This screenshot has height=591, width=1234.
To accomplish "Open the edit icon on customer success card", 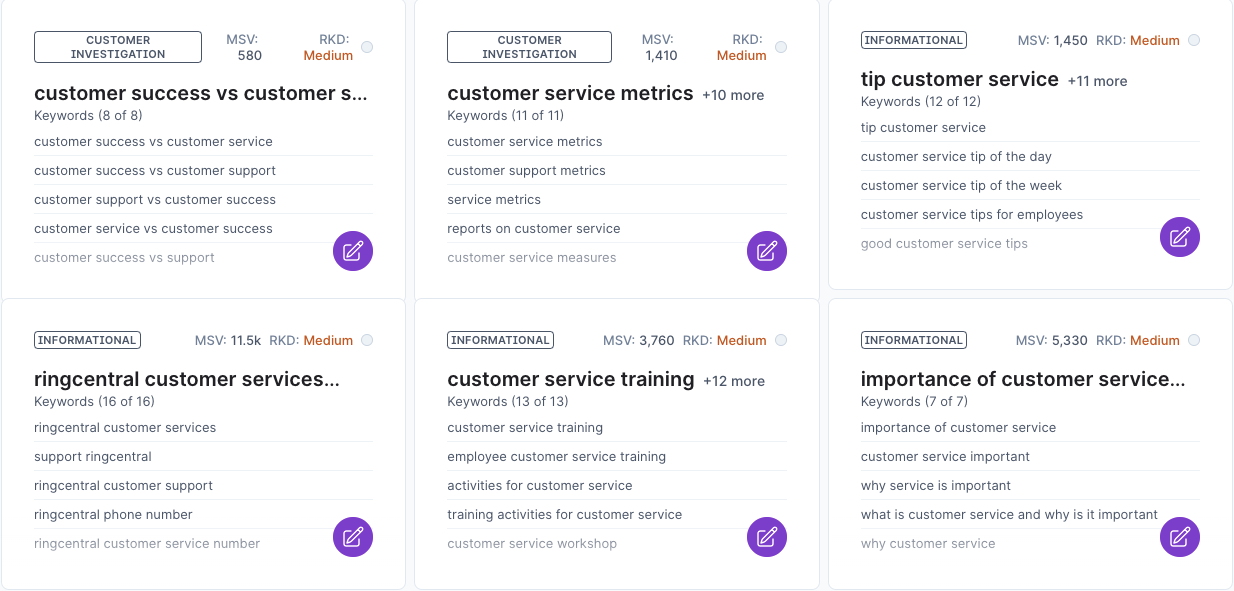I will point(353,251).
